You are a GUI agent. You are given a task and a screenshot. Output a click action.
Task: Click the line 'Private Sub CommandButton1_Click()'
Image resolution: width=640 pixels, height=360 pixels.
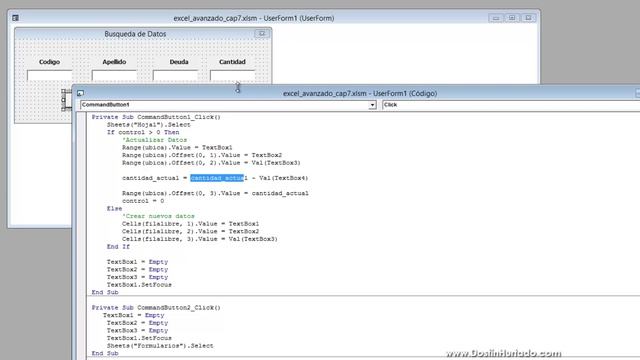coord(156,117)
